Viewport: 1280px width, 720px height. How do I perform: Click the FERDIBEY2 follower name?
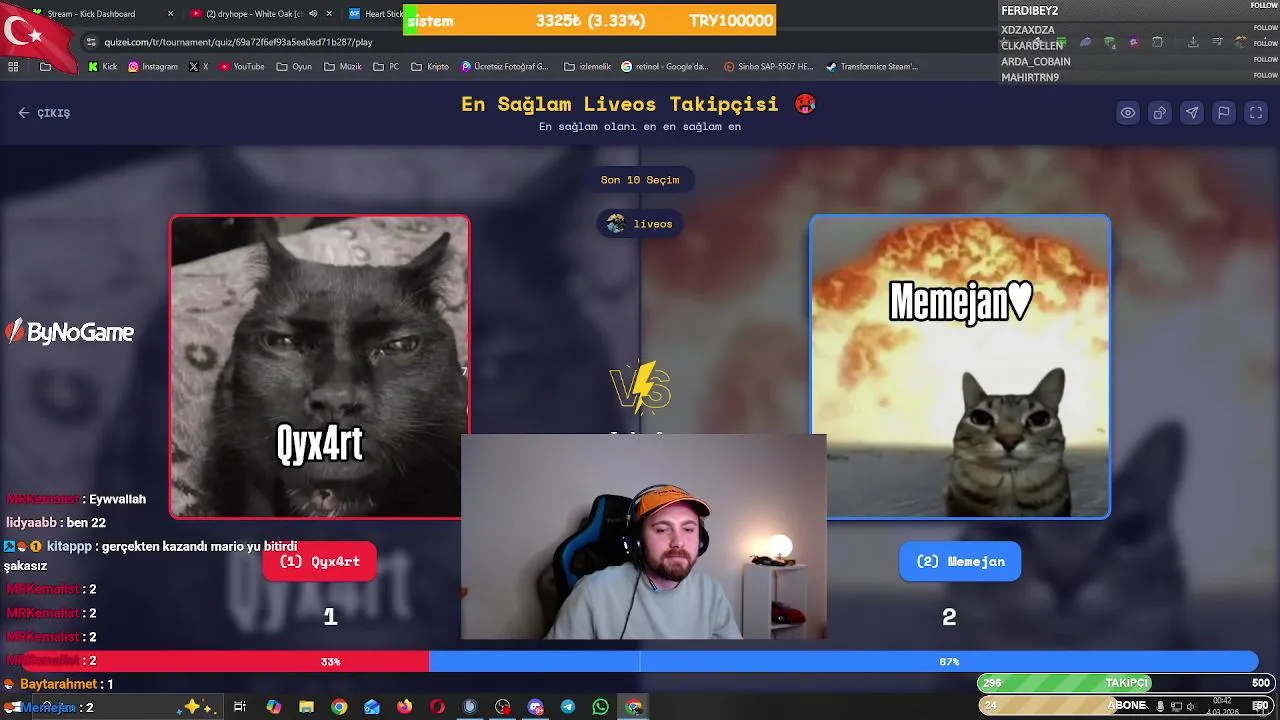tap(1030, 11)
